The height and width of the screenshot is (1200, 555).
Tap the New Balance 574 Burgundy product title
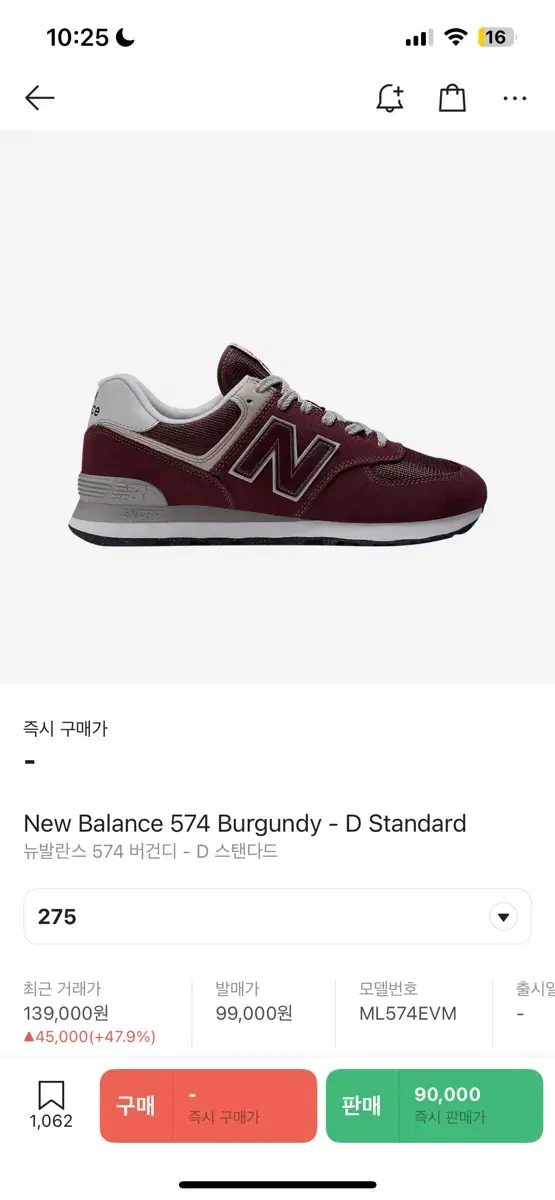click(245, 824)
